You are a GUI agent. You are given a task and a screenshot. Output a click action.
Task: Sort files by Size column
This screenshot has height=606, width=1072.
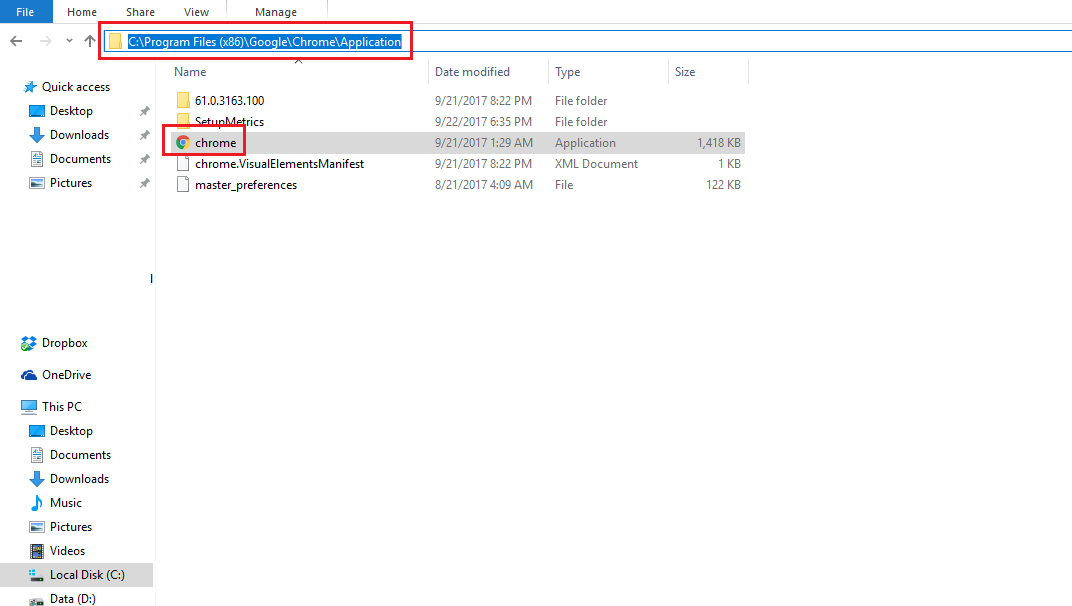coord(685,72)
